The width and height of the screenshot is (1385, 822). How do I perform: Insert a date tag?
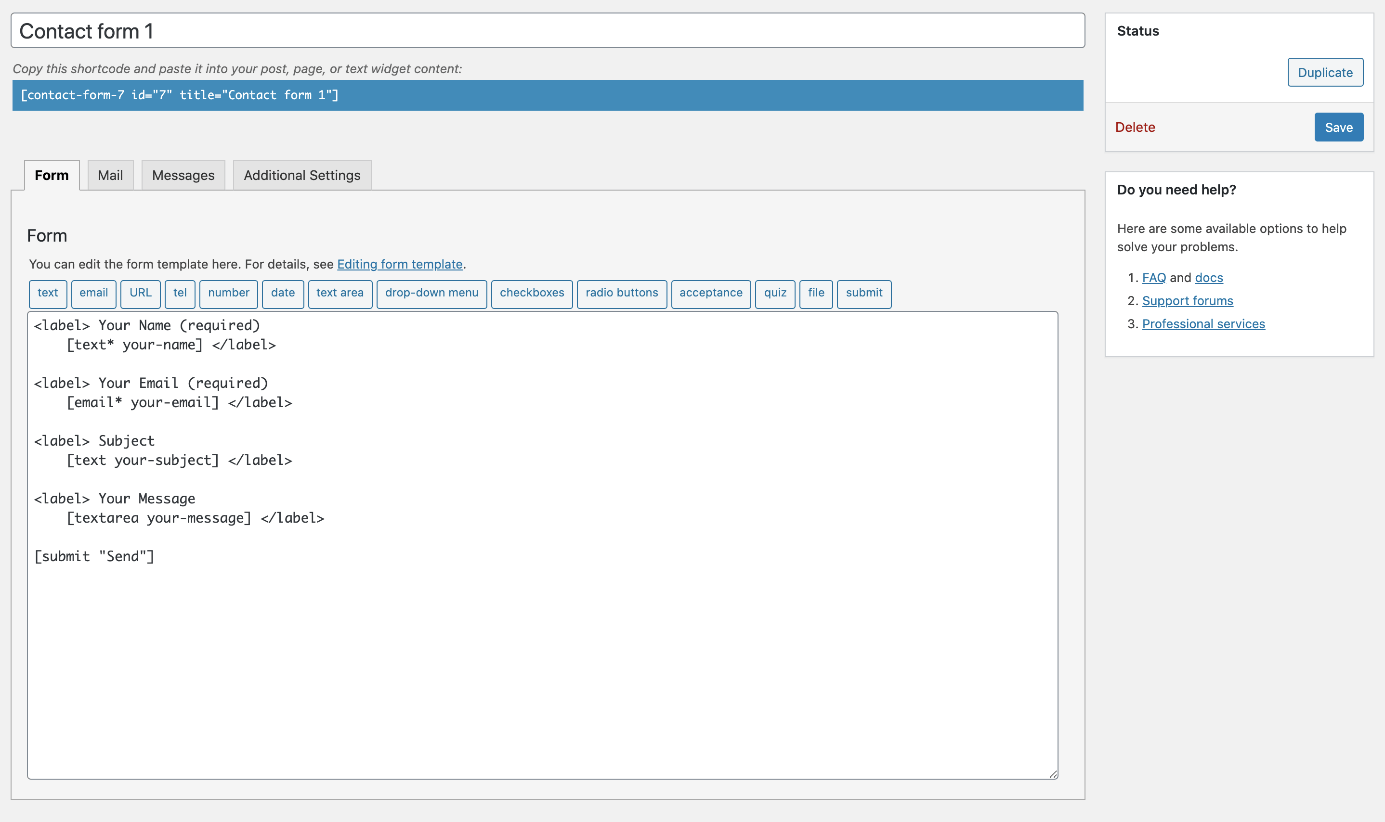point(283,293)
